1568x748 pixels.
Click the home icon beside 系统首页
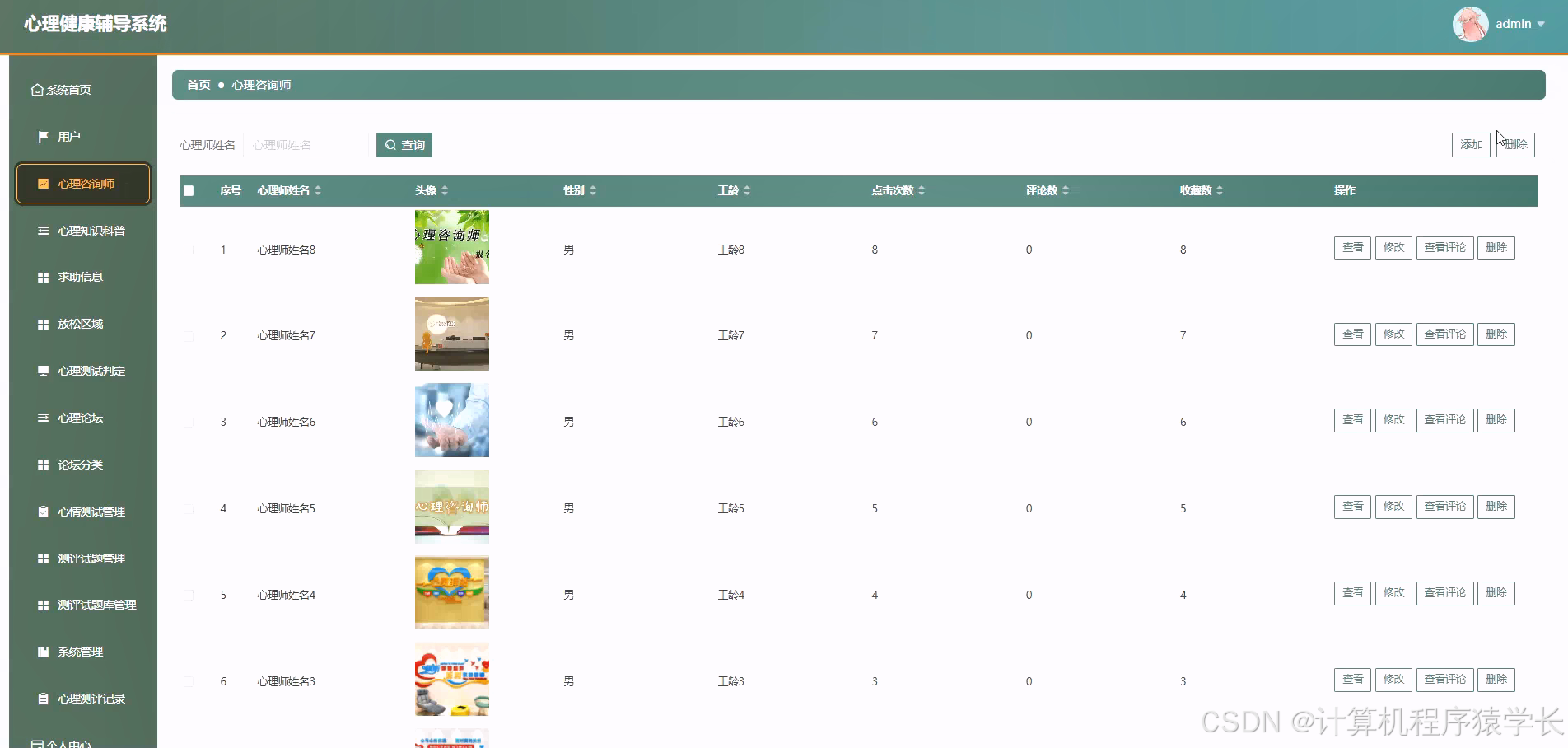point(37,90)
